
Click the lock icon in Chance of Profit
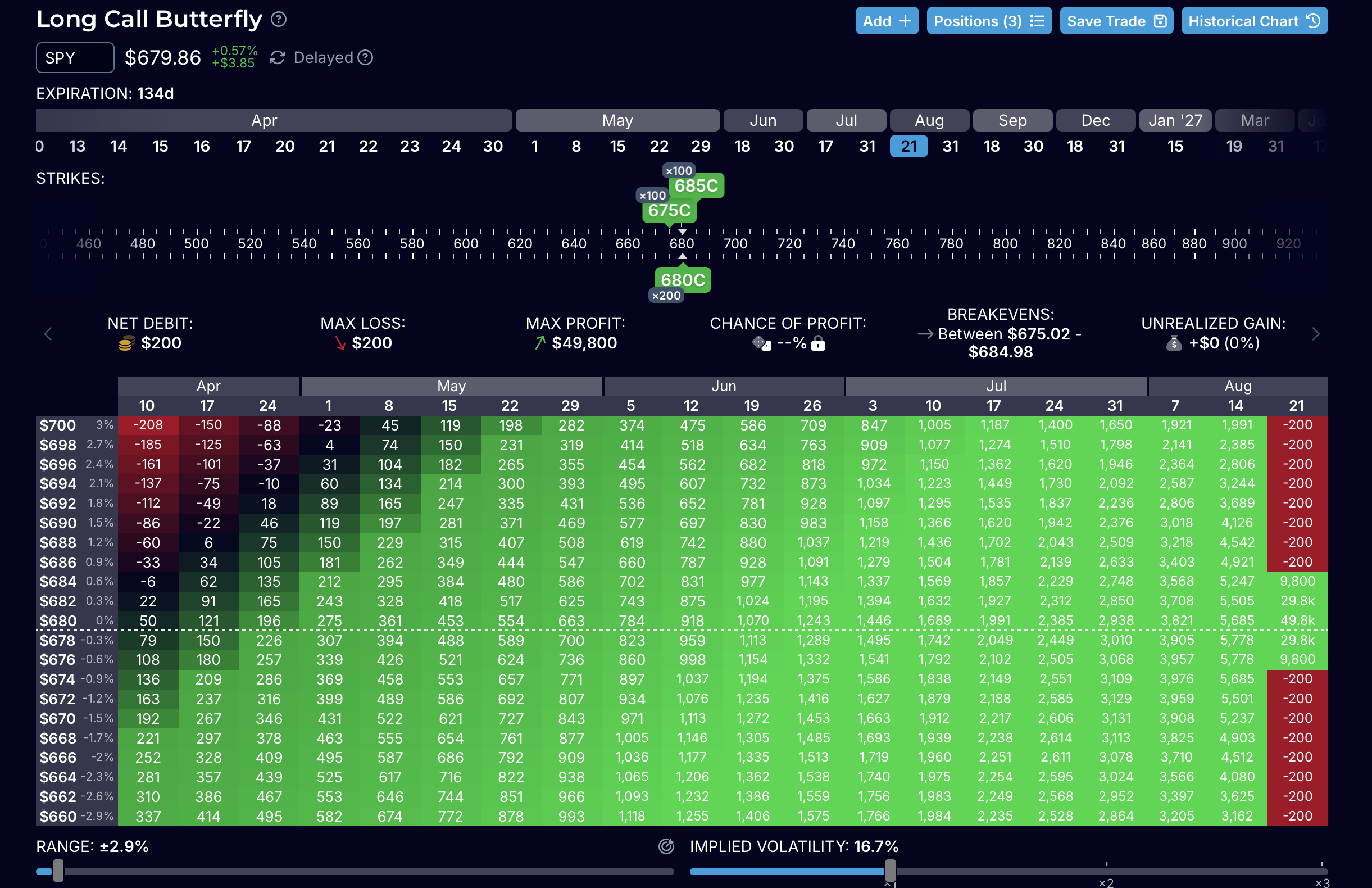click(x=818, y=345)
